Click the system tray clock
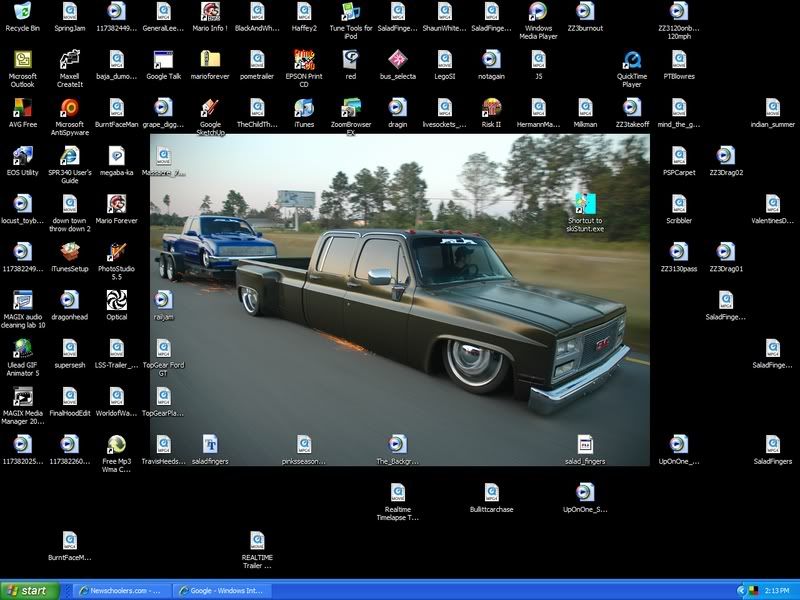This screenshot has width=800, height=600. tap(776, 591)
